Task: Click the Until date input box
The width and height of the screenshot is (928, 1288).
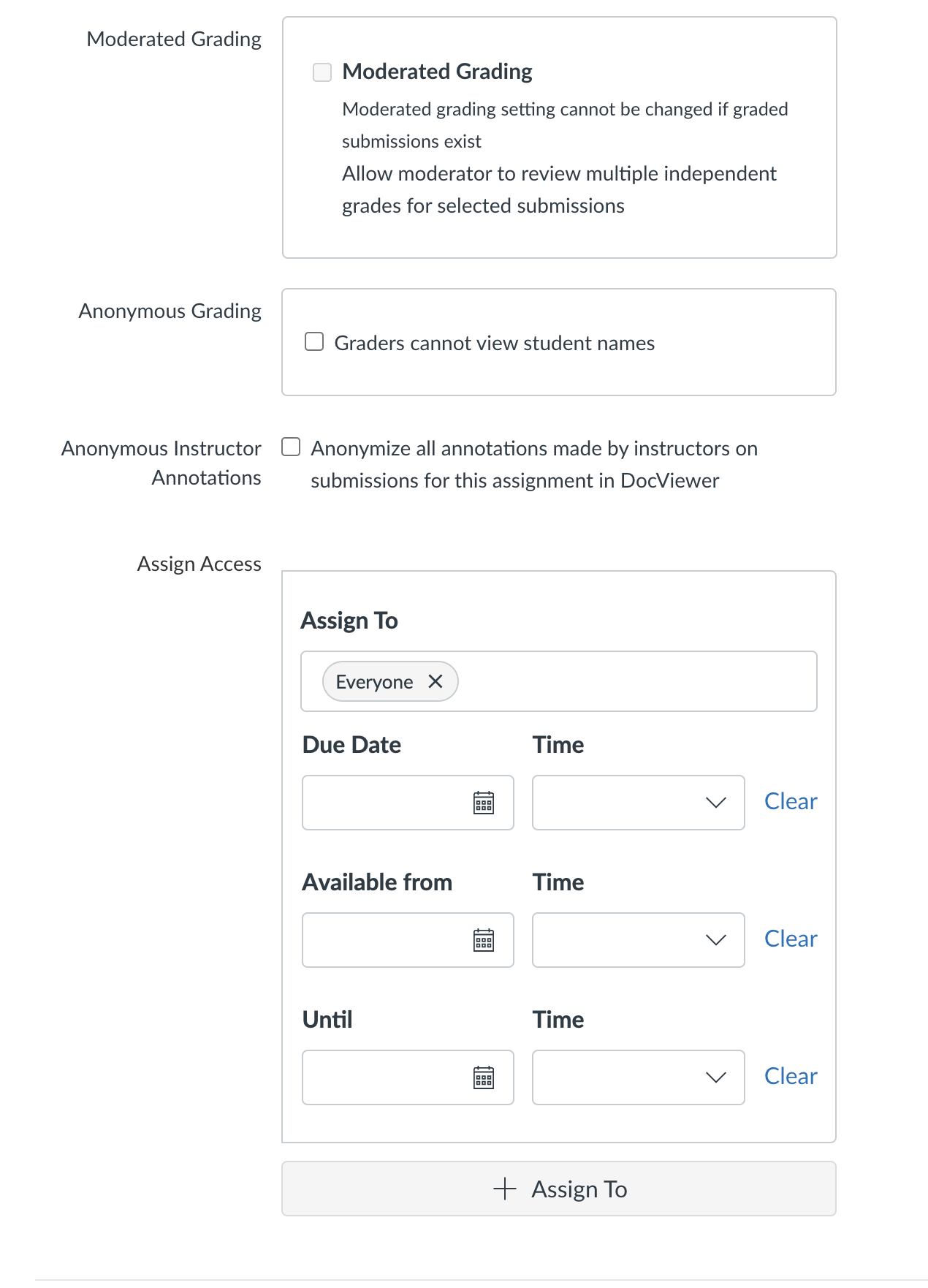Action: point(387,1077)
